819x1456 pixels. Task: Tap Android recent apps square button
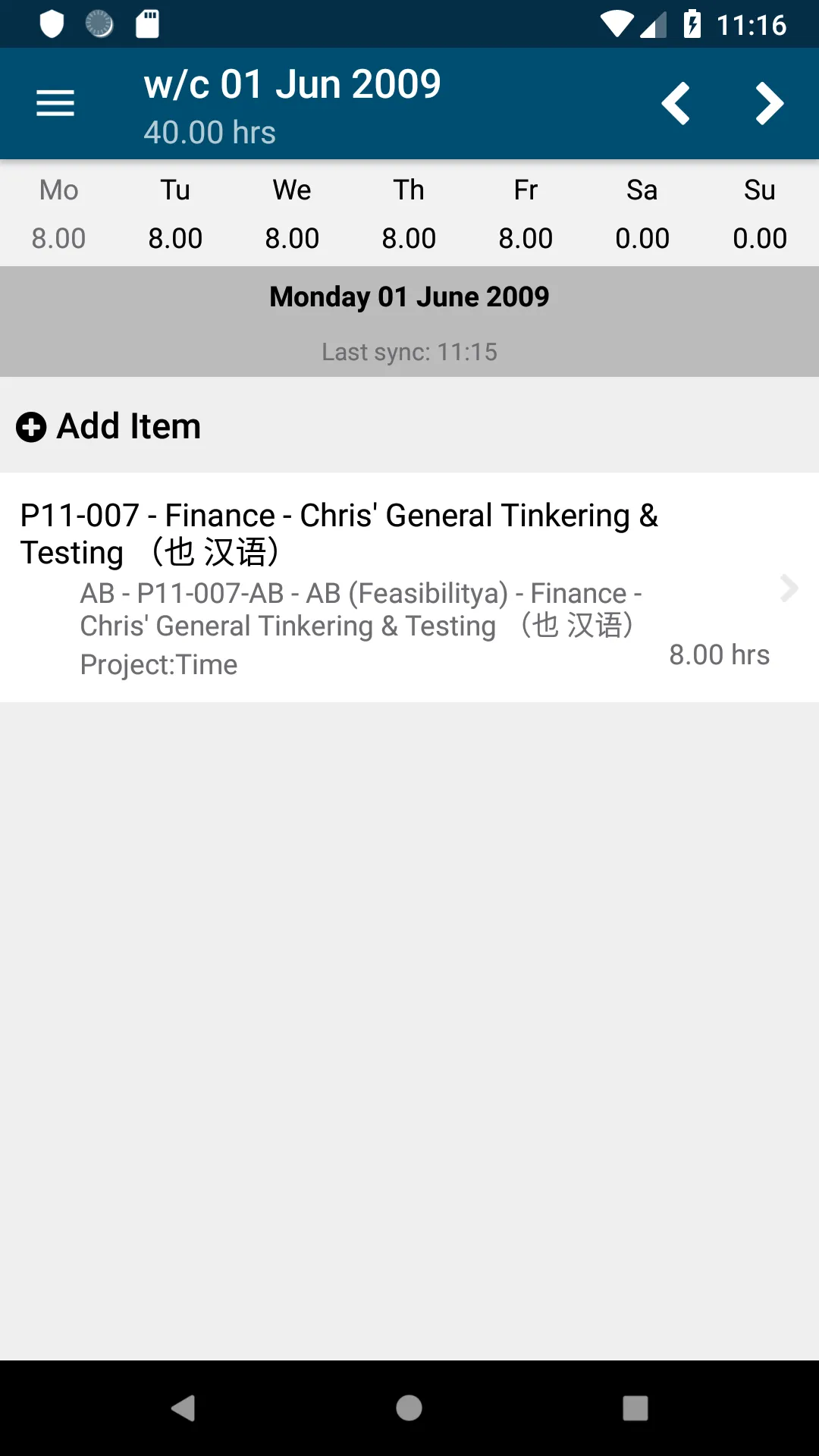[635, 1408]
